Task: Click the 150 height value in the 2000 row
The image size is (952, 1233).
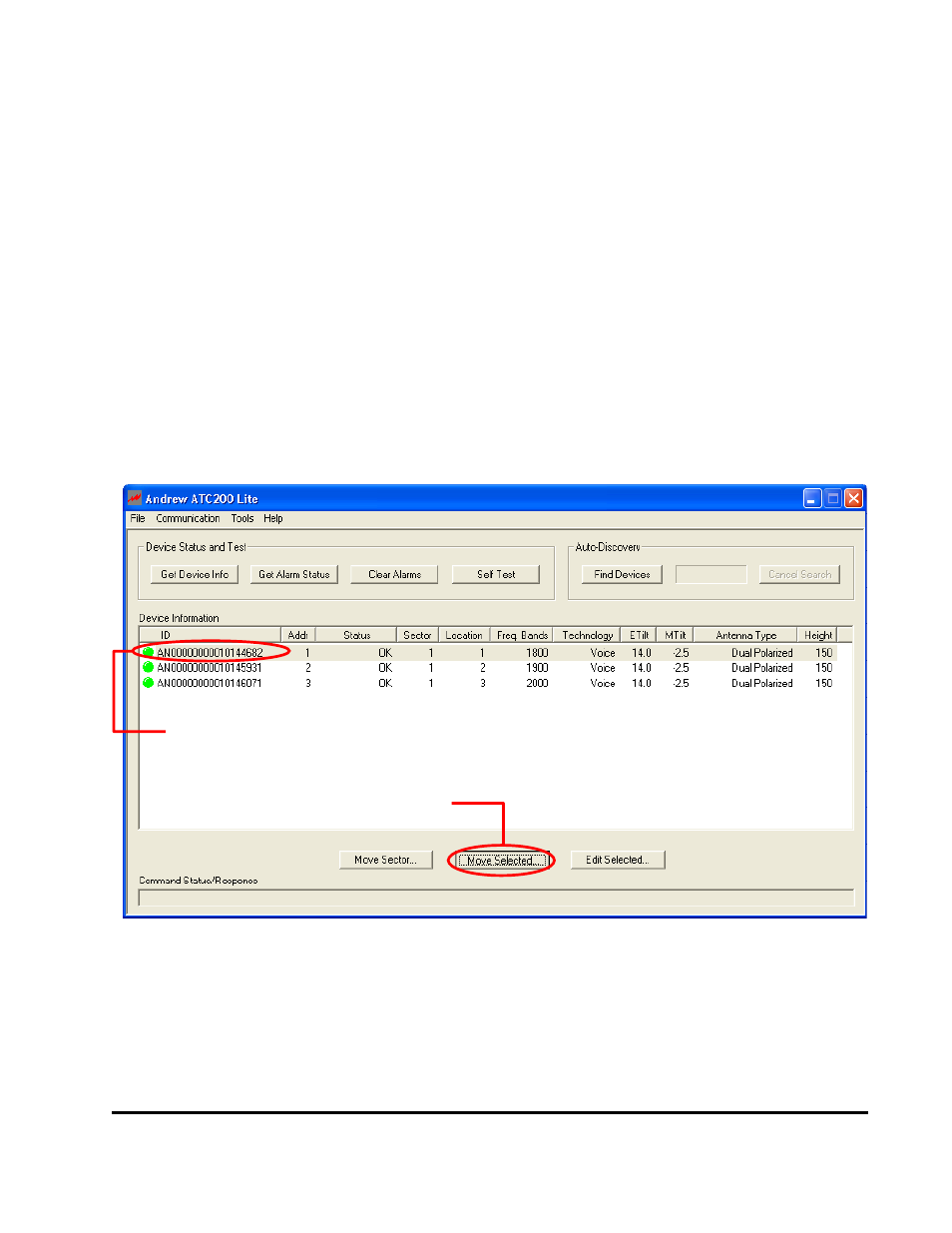Action: (824, 683)
